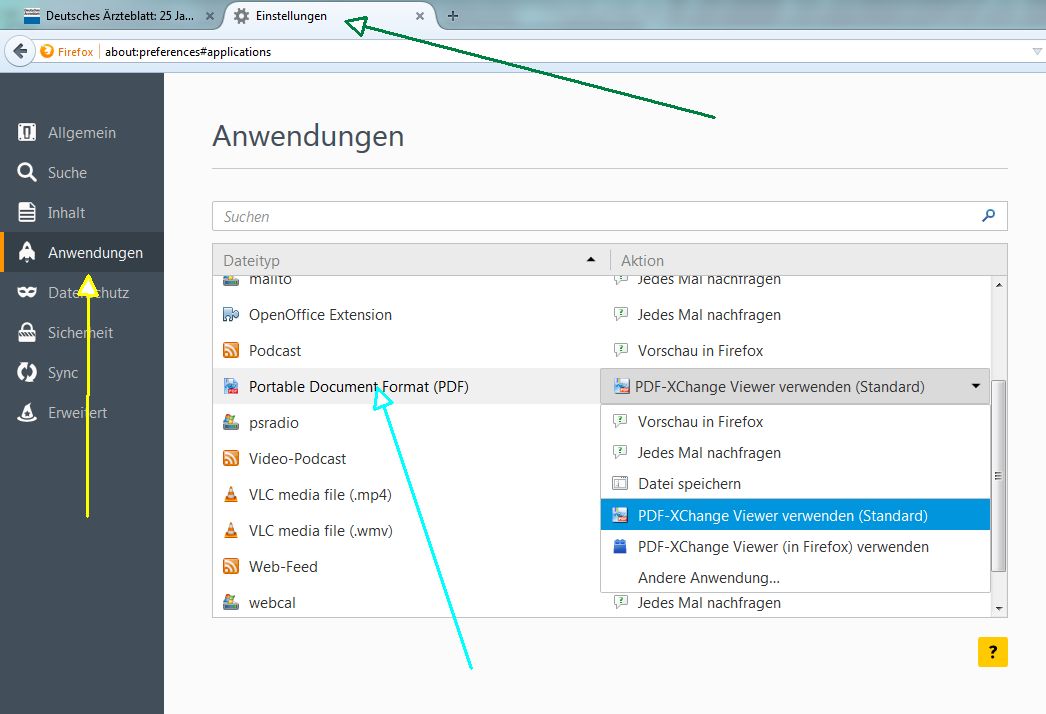Choose Andere Anwendung... option
The image size is (1046, 714).
click(x=795, y=577)
